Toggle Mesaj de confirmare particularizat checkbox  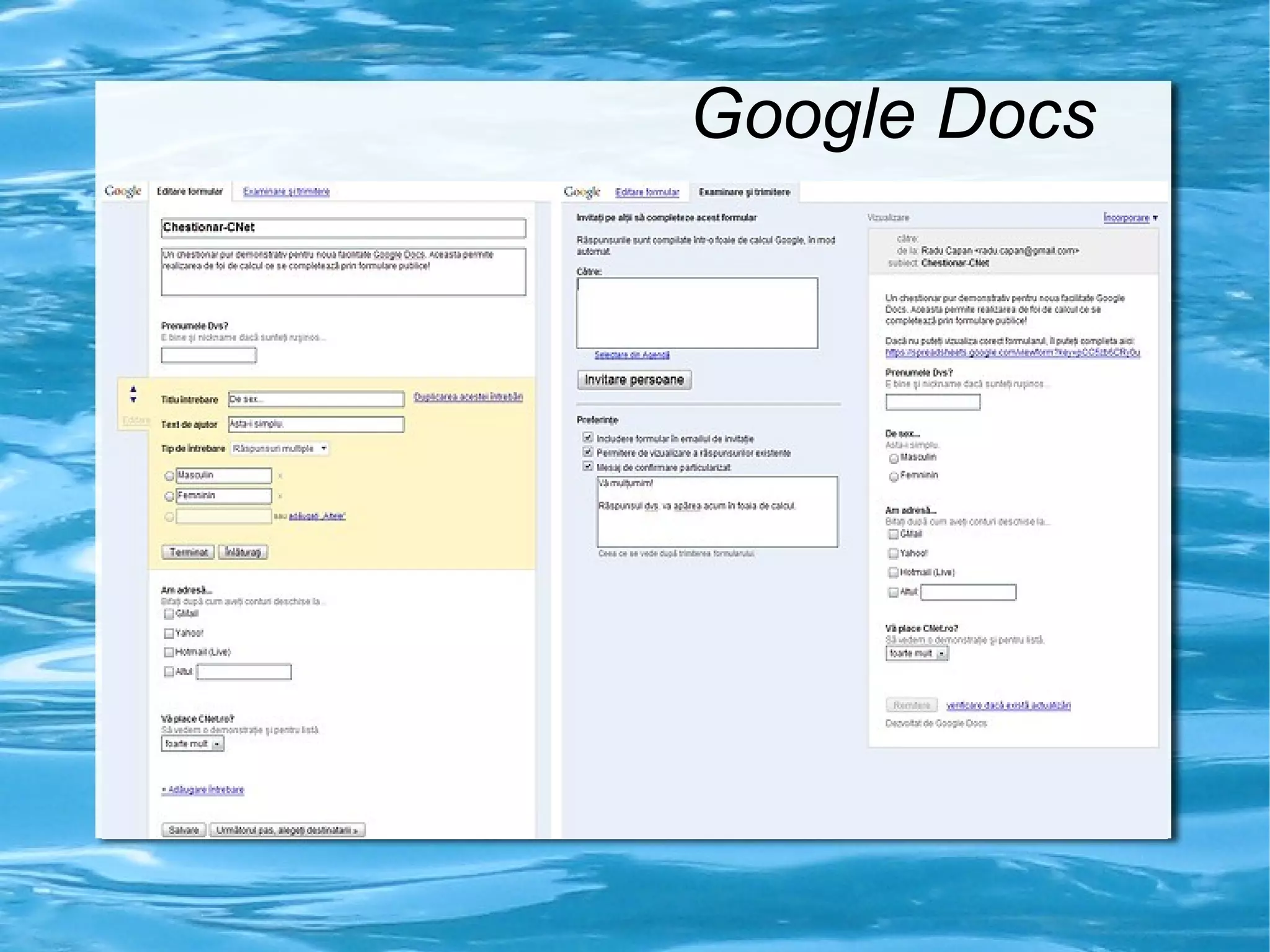[588, 466]
